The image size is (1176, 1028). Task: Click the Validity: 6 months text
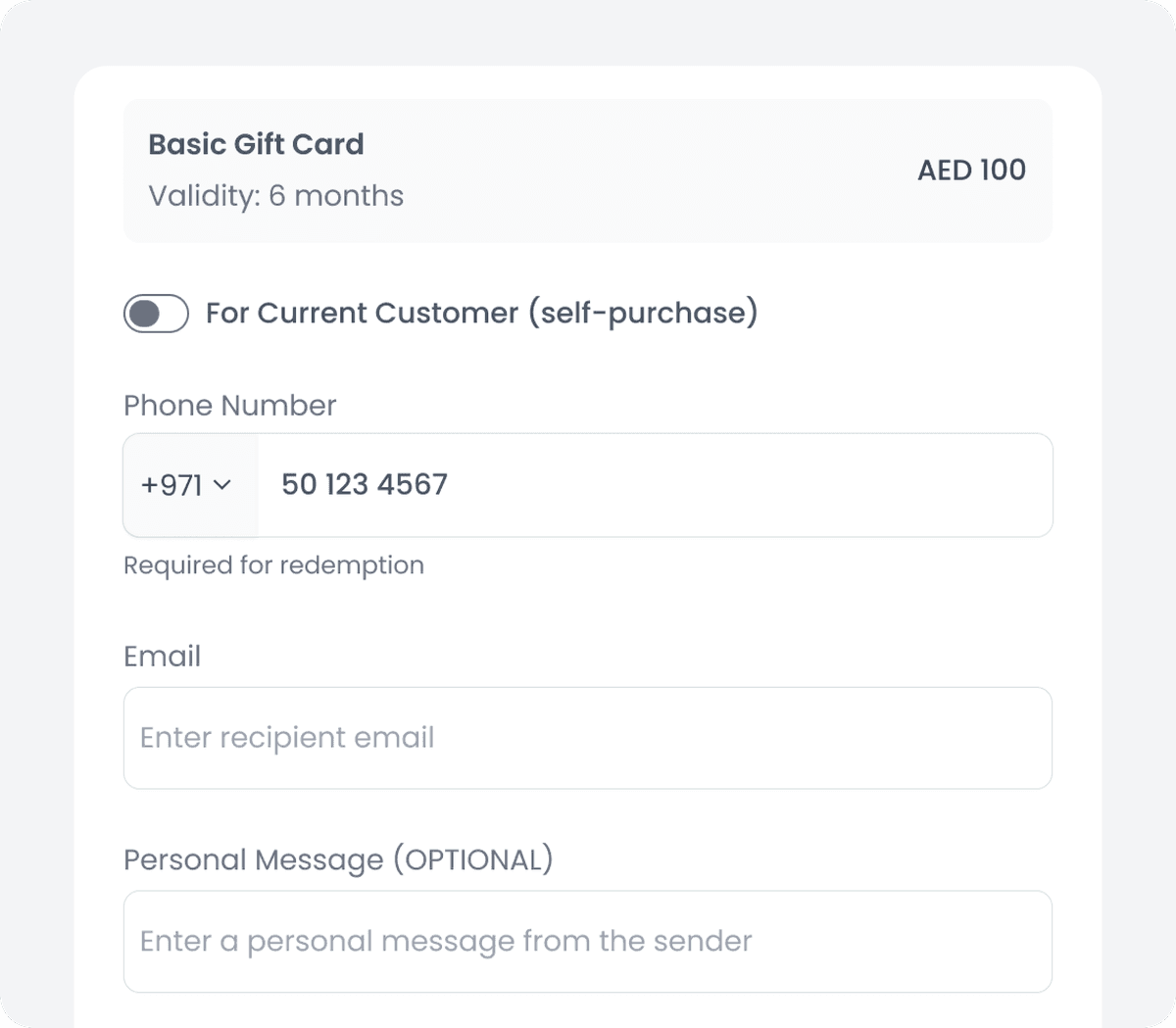point(275,196)
